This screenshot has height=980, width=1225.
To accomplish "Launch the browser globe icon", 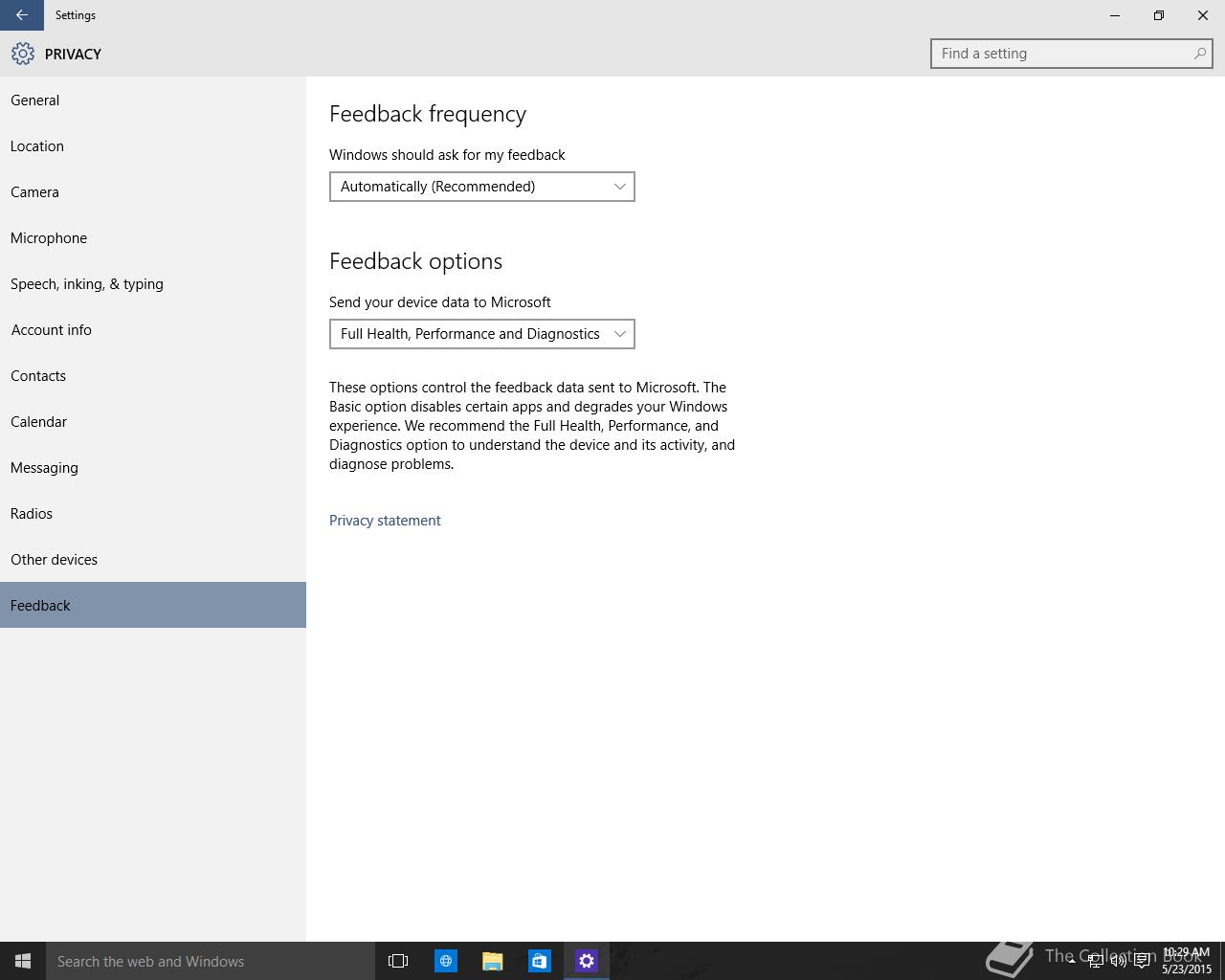I will tap(446, 961).
